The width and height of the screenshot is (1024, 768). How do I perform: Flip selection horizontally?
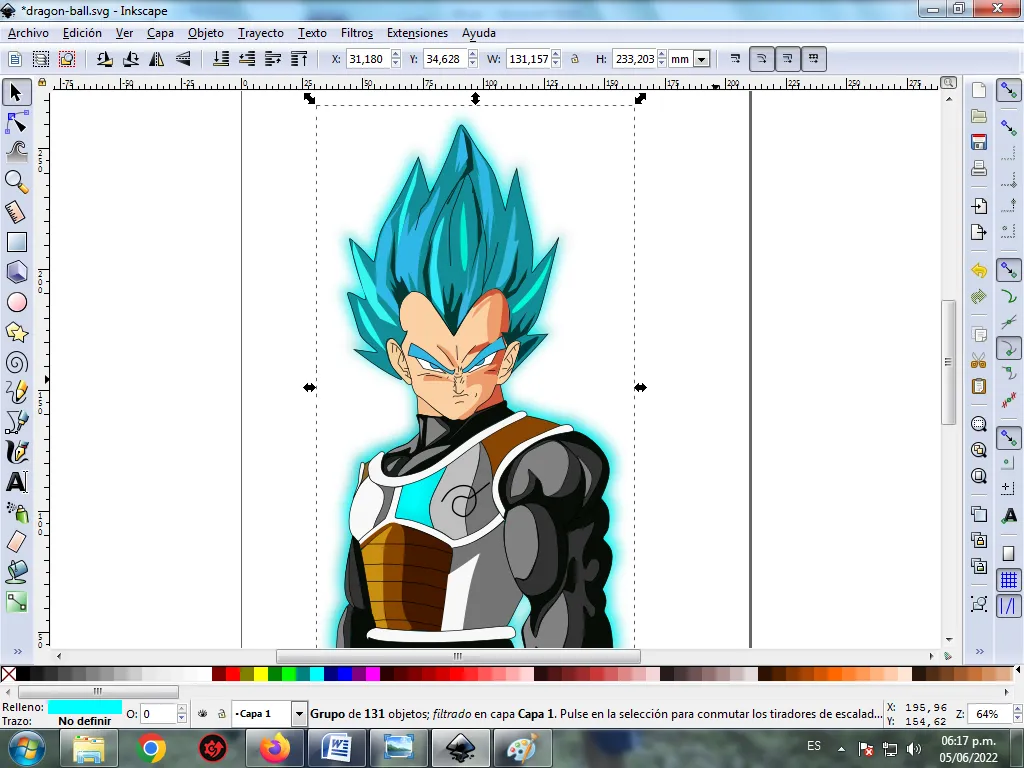click(157, 59)
